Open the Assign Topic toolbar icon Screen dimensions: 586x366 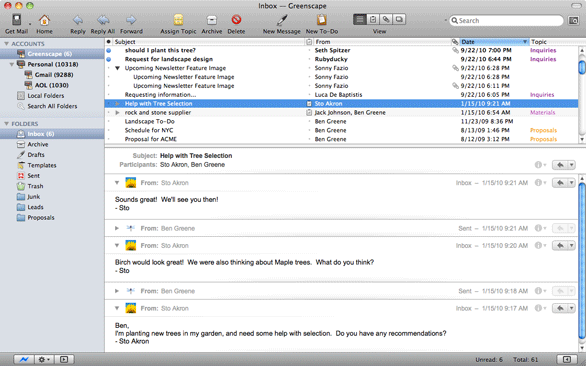point(178,19)
